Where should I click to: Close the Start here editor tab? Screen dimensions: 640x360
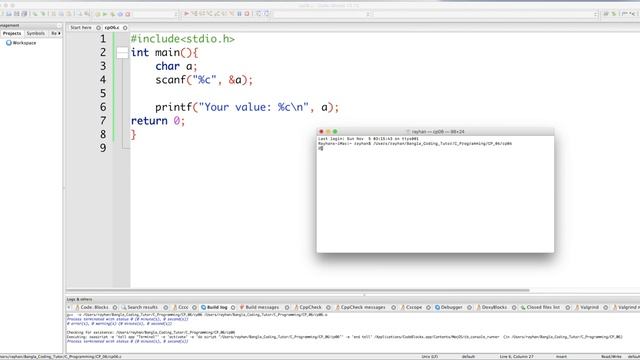(98, 28)
